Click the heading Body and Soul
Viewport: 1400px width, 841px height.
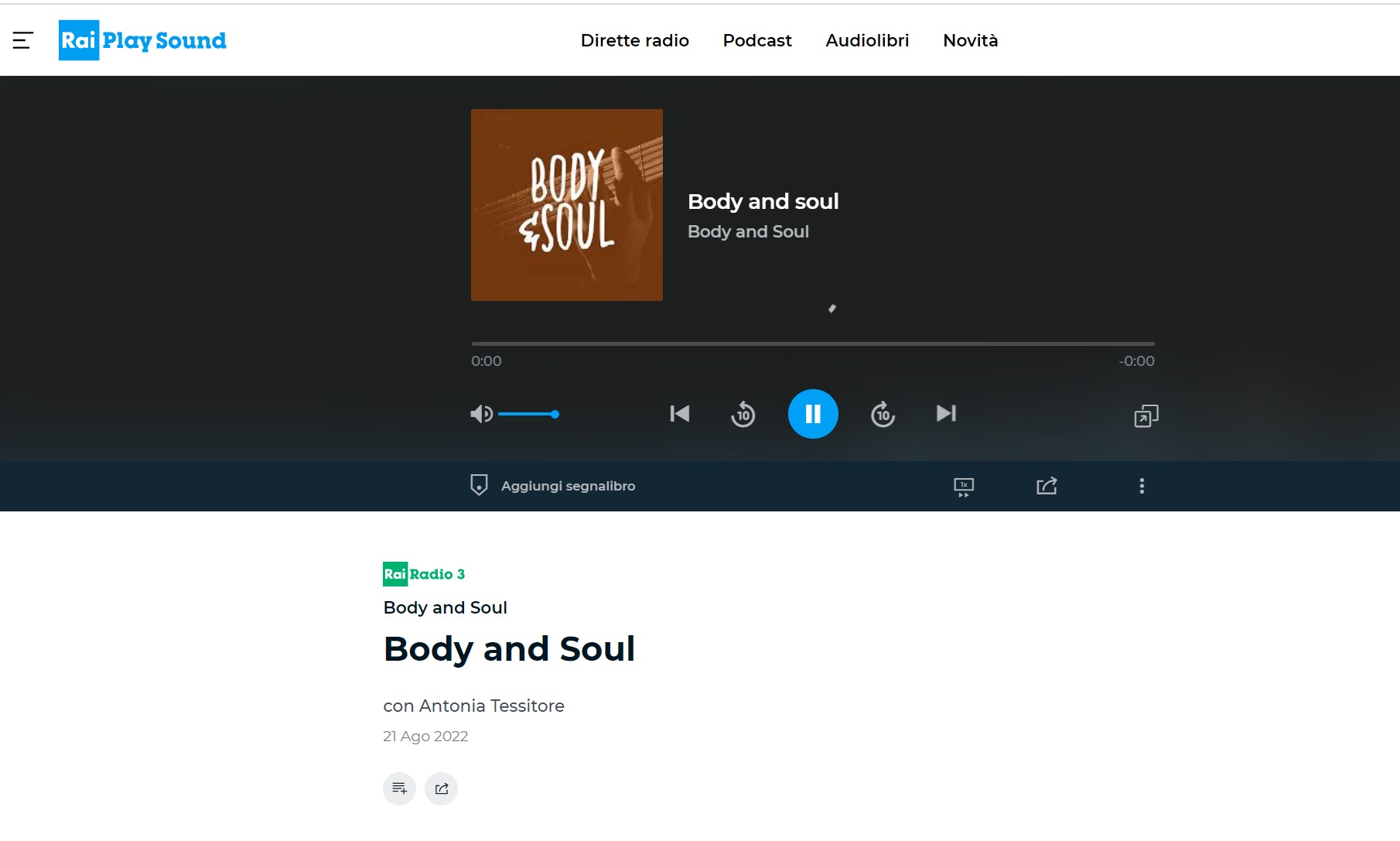click(x=509, y=648)
